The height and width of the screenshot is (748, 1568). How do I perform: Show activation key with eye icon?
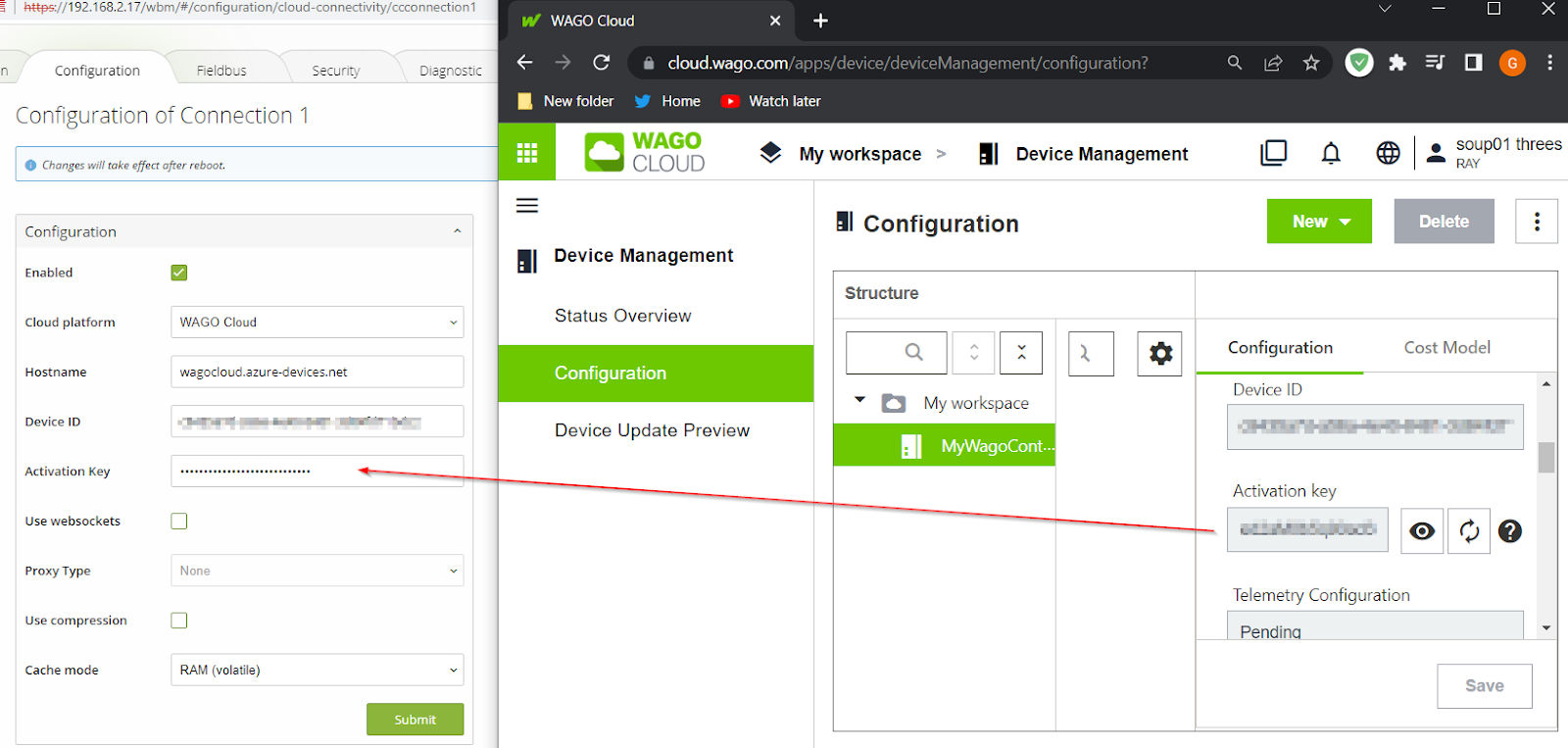[1422, 530]
